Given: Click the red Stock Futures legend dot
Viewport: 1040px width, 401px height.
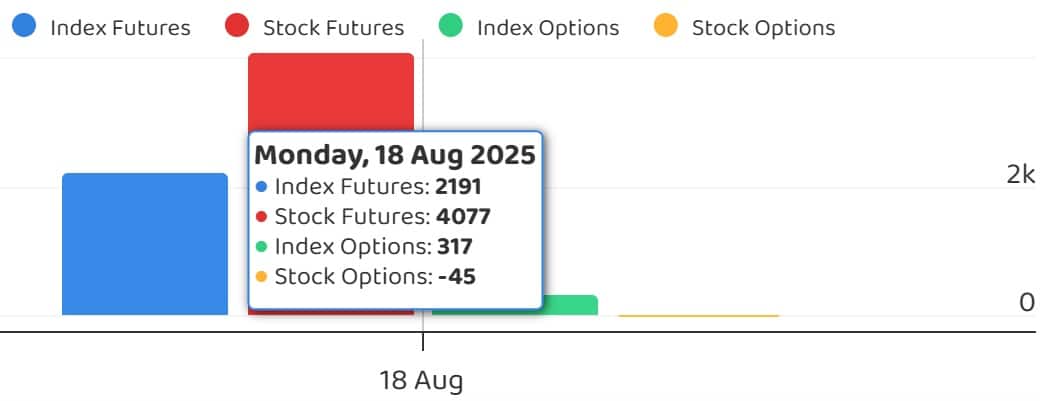Looking at the screenshot, I should [239, 27].
